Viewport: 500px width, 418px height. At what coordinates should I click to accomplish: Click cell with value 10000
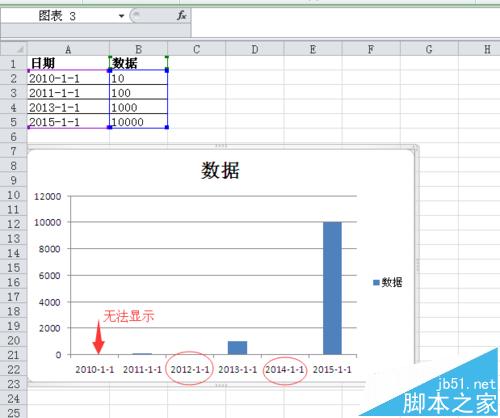point(138,122)
